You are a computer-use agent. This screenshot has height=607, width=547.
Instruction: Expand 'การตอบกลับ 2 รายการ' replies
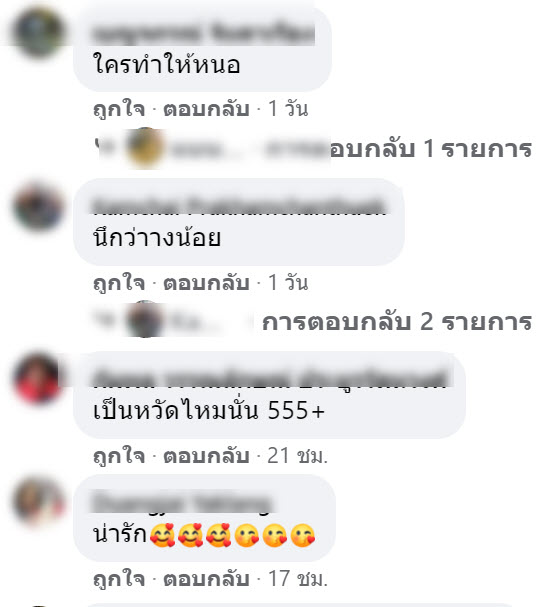(x=397, y=322)
